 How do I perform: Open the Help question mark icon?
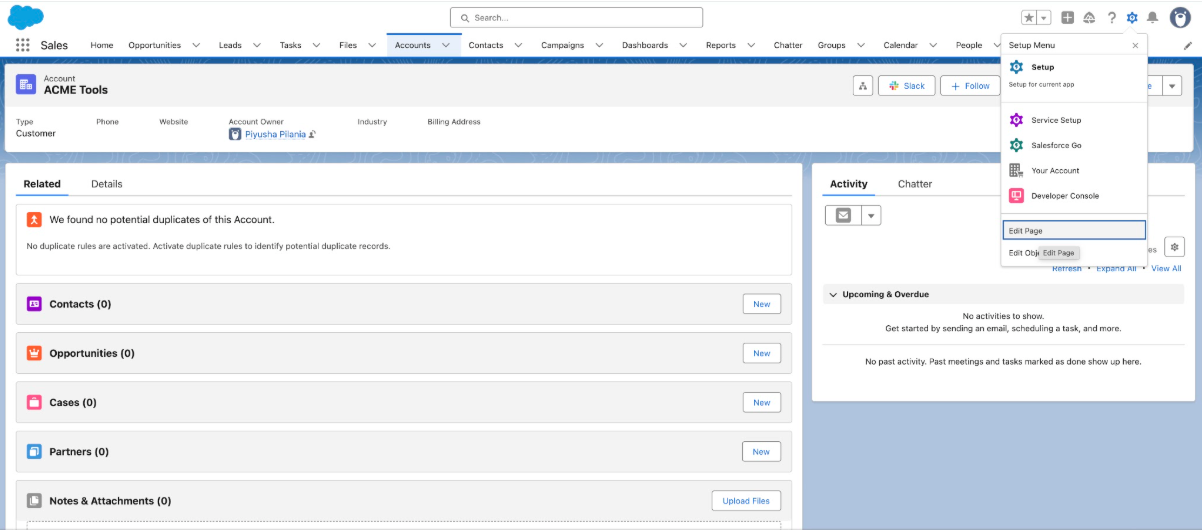coord(1111,18)
